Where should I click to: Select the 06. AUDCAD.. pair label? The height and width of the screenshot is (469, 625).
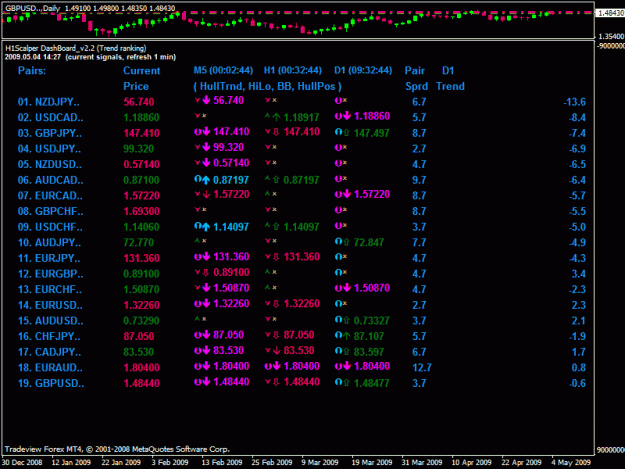point(51,180)
